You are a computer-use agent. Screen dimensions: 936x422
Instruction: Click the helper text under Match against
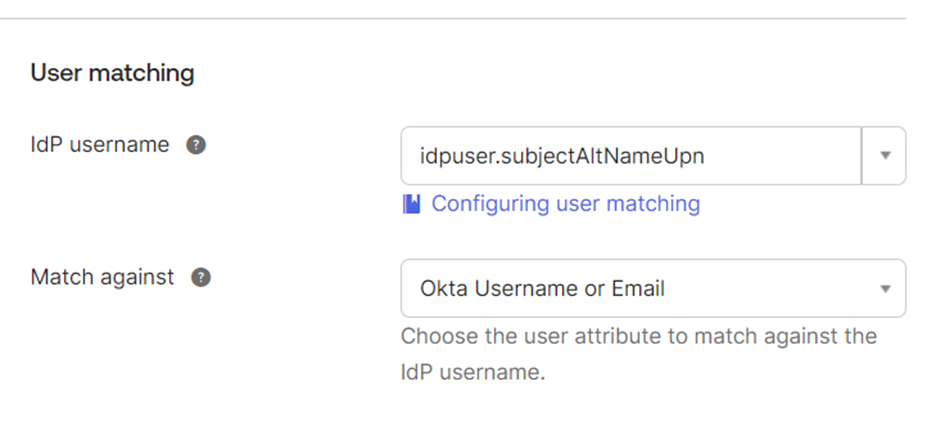[639, 354]
